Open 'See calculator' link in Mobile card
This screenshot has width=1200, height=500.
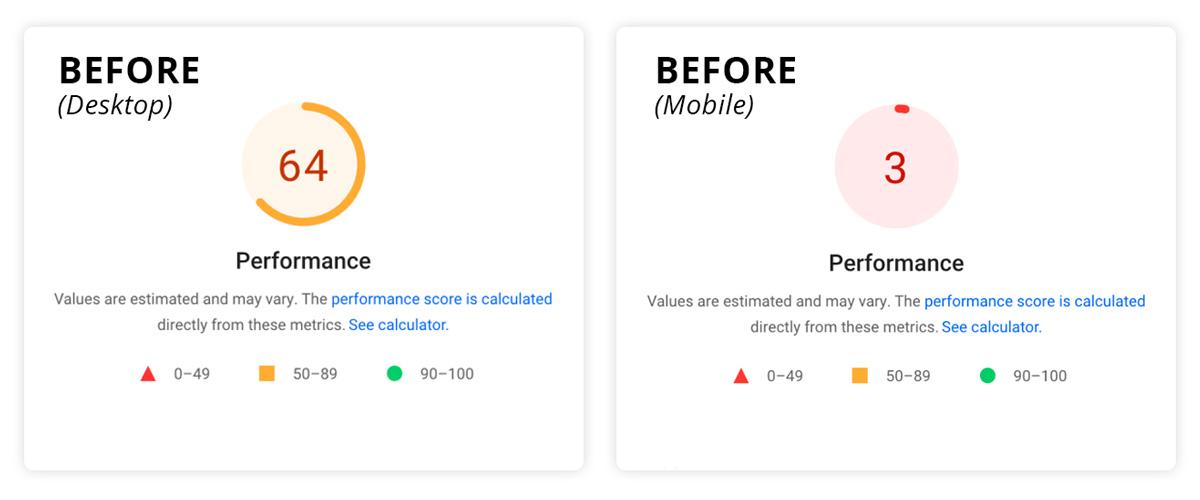coord(991,327)
